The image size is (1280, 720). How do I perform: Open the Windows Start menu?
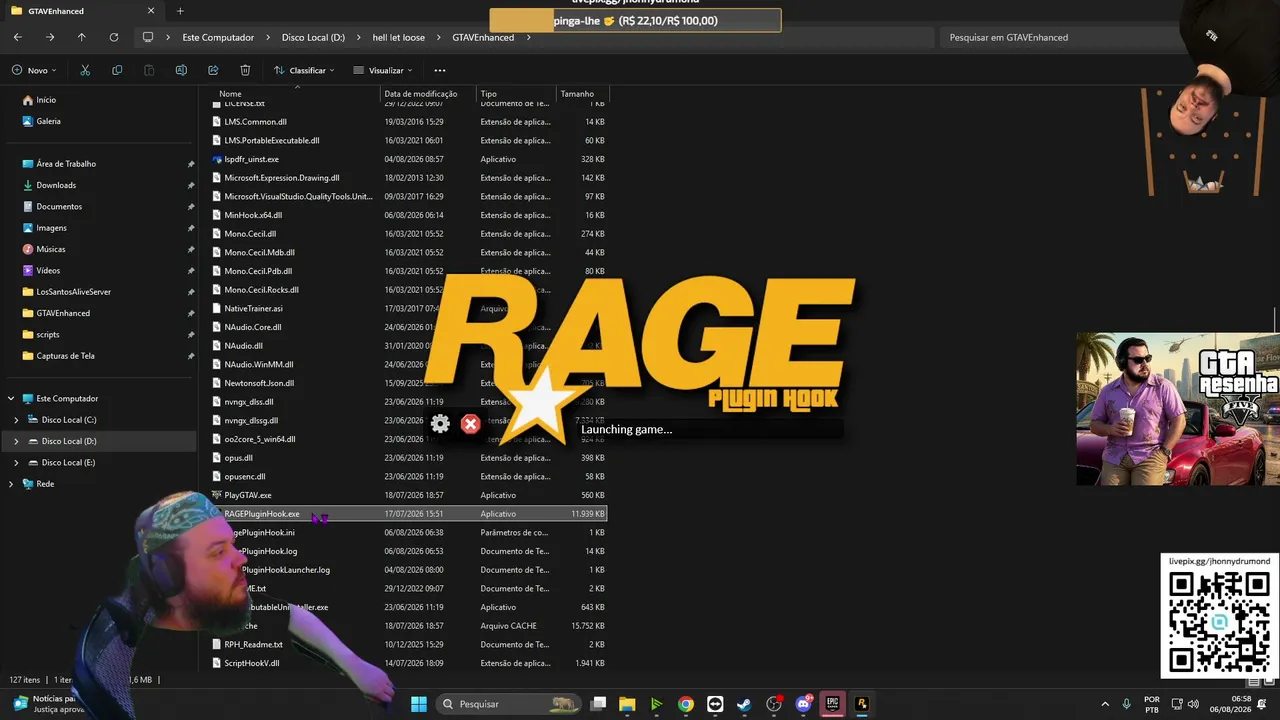point(418,704)
